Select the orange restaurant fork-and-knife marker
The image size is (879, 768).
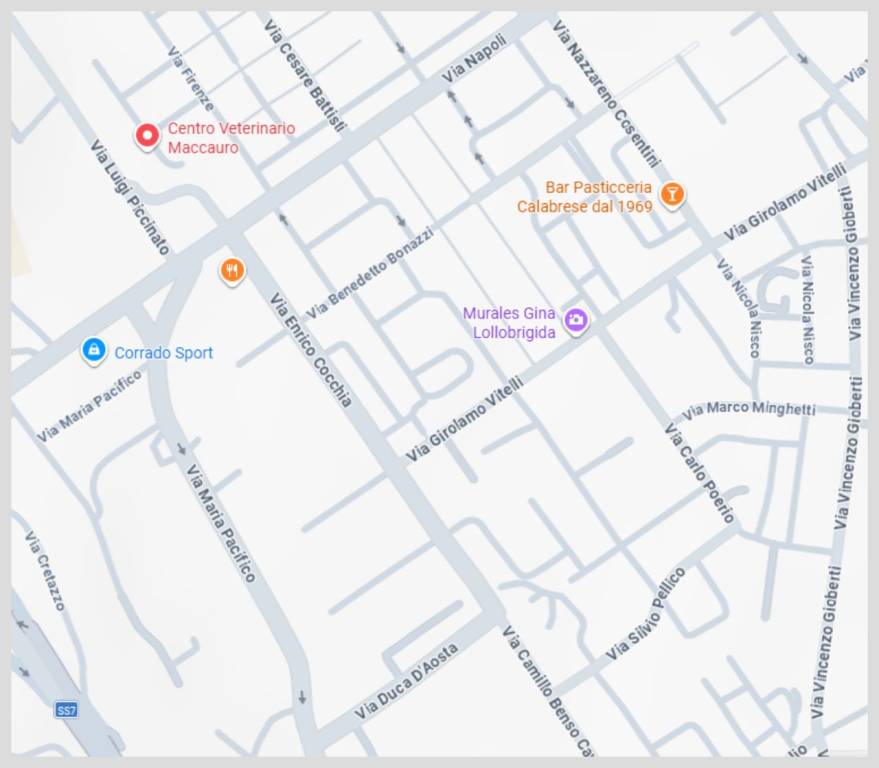coord(232,269)
